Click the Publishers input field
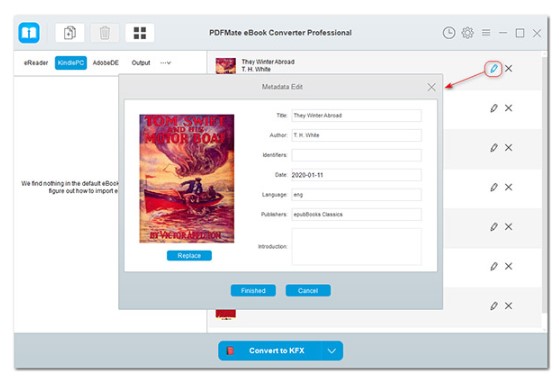 pos(357,215)
